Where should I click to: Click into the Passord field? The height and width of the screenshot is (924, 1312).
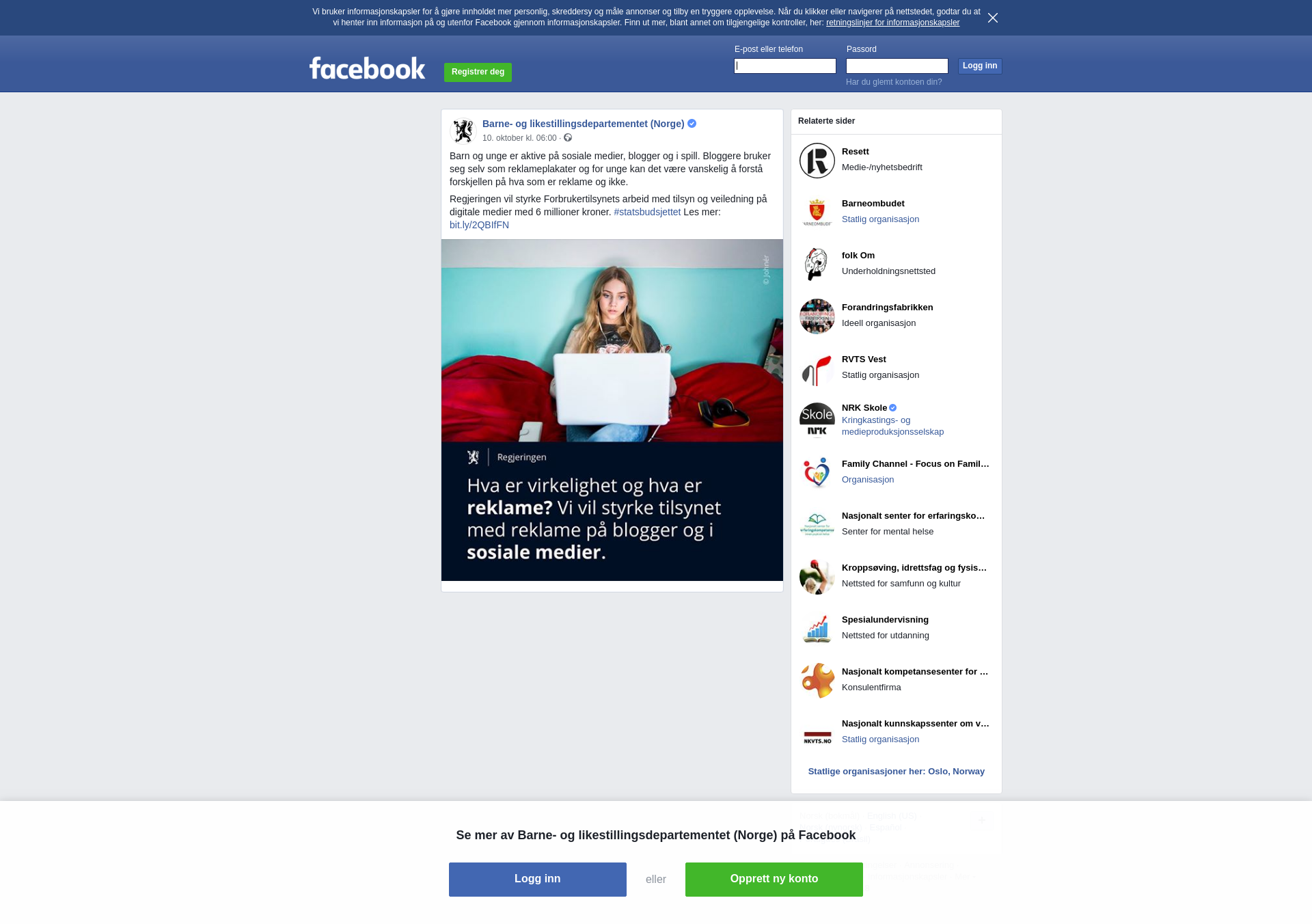click(x=897, y=66)
